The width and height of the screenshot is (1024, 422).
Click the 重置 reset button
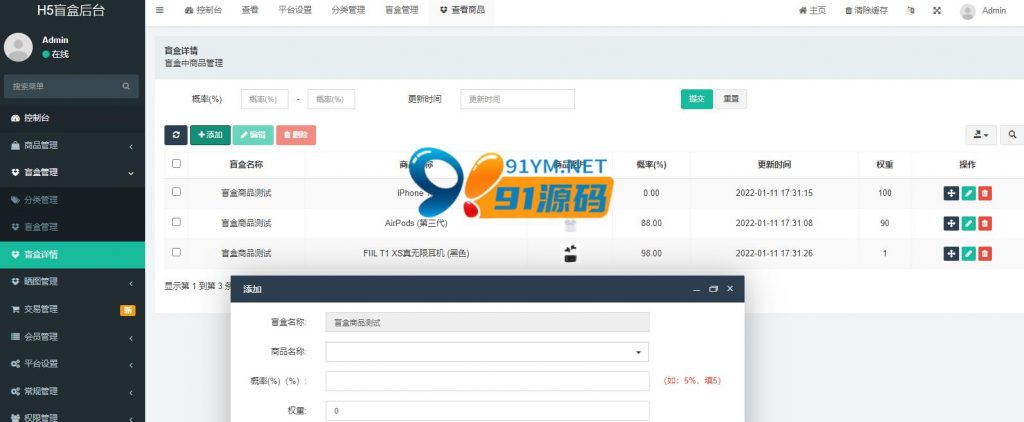(x=731, y=99)
